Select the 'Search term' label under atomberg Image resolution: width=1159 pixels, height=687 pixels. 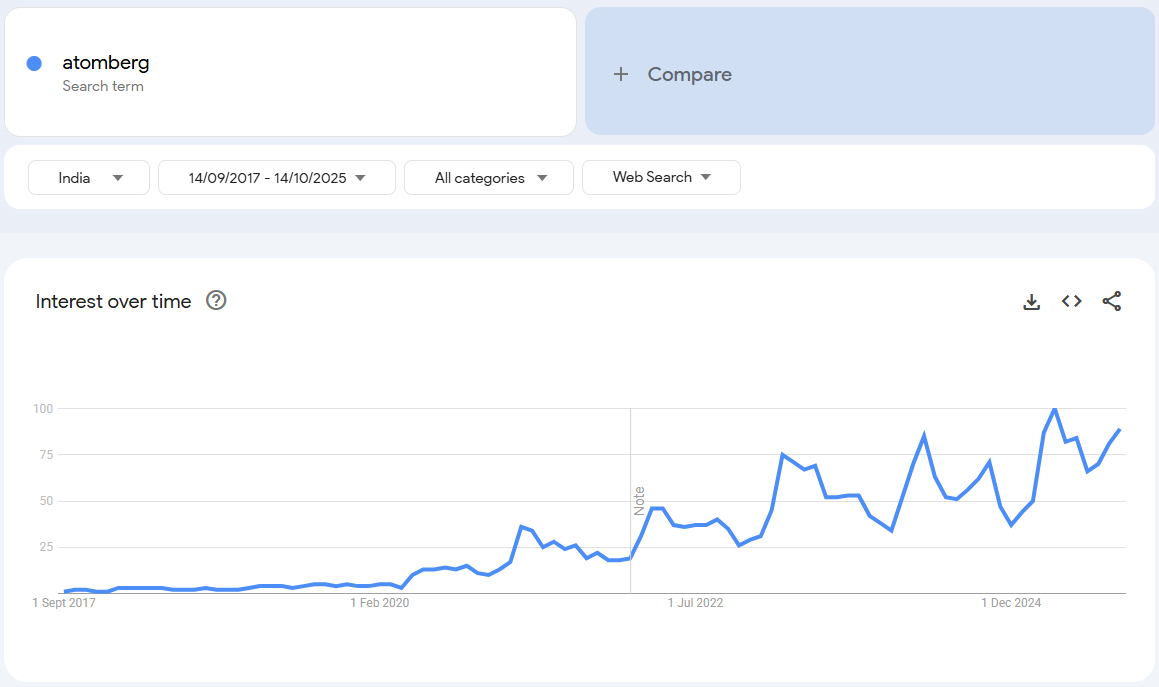pos(103,87)
